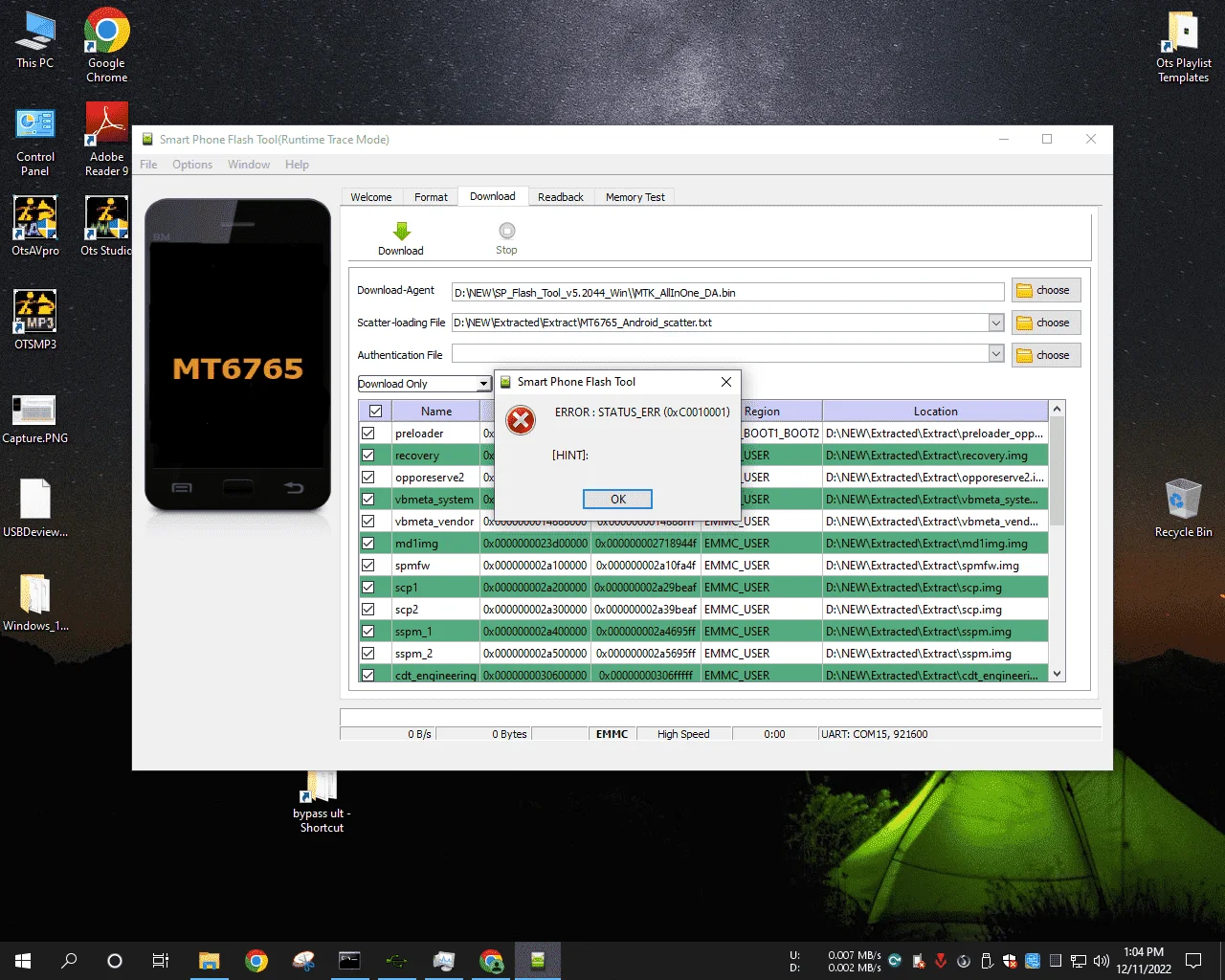Screen dimensions: 1225x980
Task: Open the Windows Security tray shield icon
Action: click(1010, 961)
